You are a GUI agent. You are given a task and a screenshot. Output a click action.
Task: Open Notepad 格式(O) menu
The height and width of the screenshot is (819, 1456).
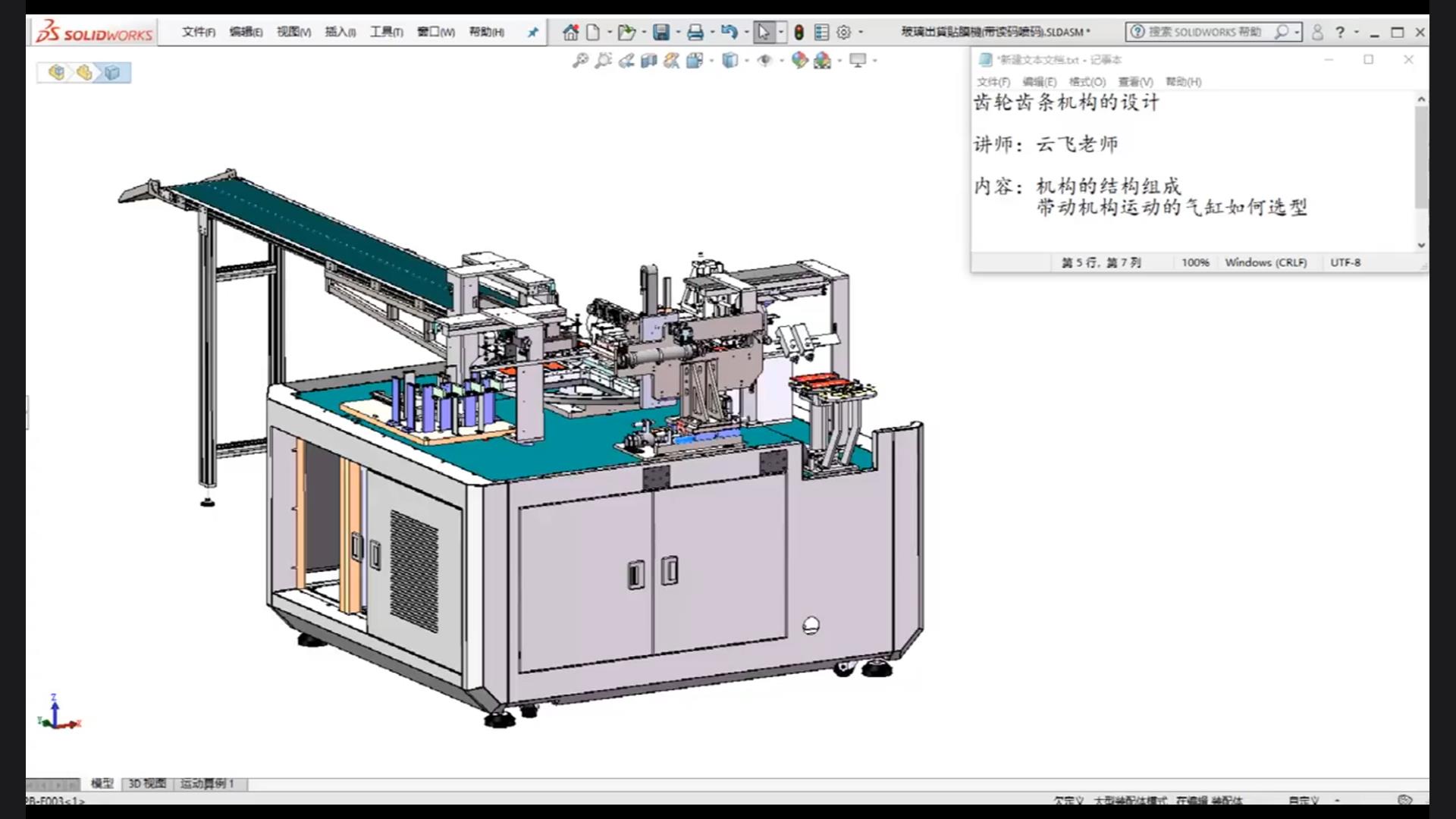pyautogui.click(x=1087, y=82)
